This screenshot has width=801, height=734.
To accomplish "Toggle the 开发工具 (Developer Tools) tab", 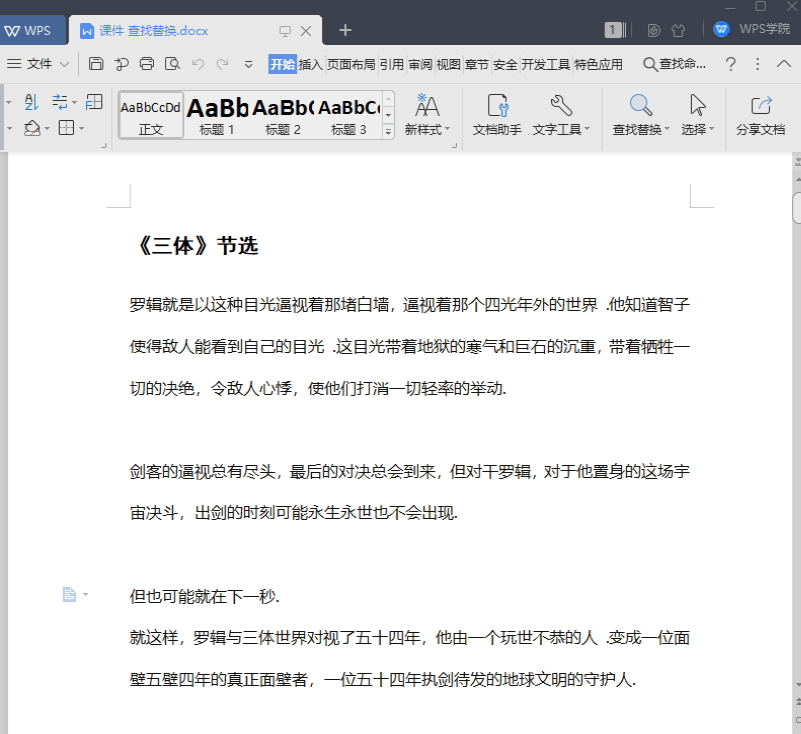I will click(546, 63).
